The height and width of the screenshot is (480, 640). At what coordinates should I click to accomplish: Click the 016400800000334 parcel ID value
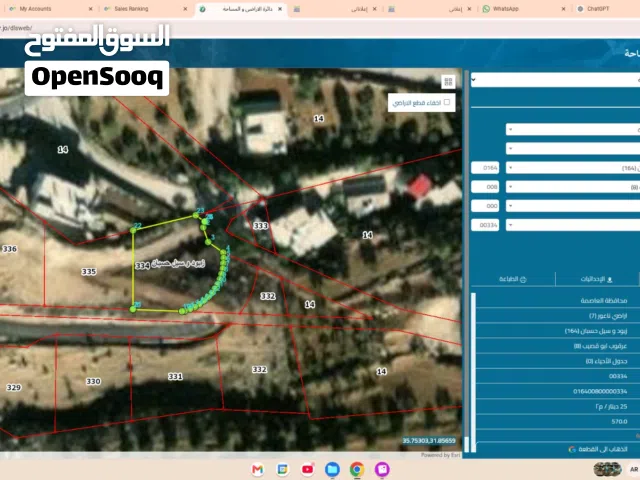pos(600,391)
